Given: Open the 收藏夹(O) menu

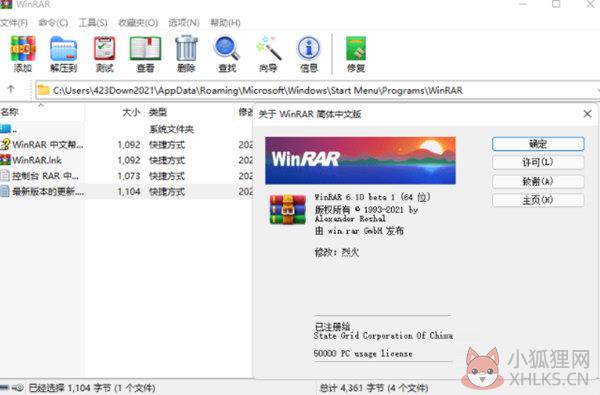Looking at the screenshot, I should pyautogui.click(x=138, y=23).
